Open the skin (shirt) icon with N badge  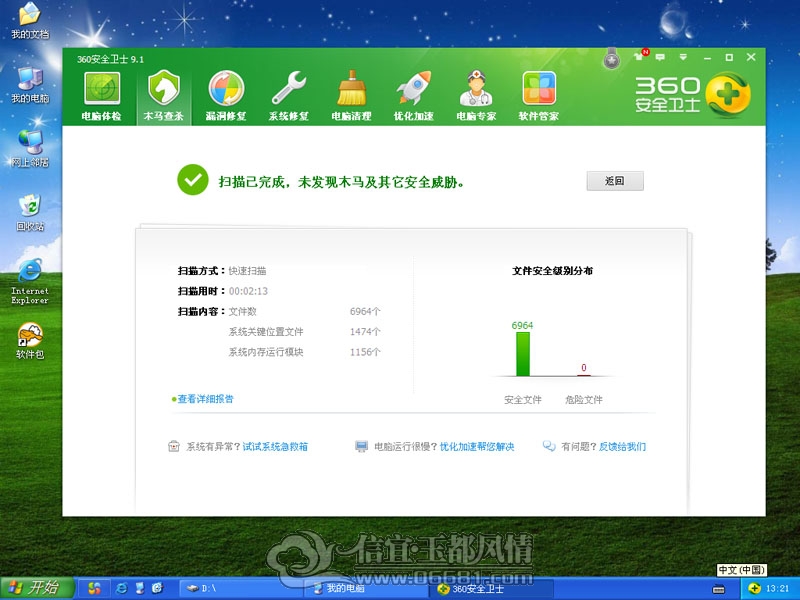click(x=640, y=57)
